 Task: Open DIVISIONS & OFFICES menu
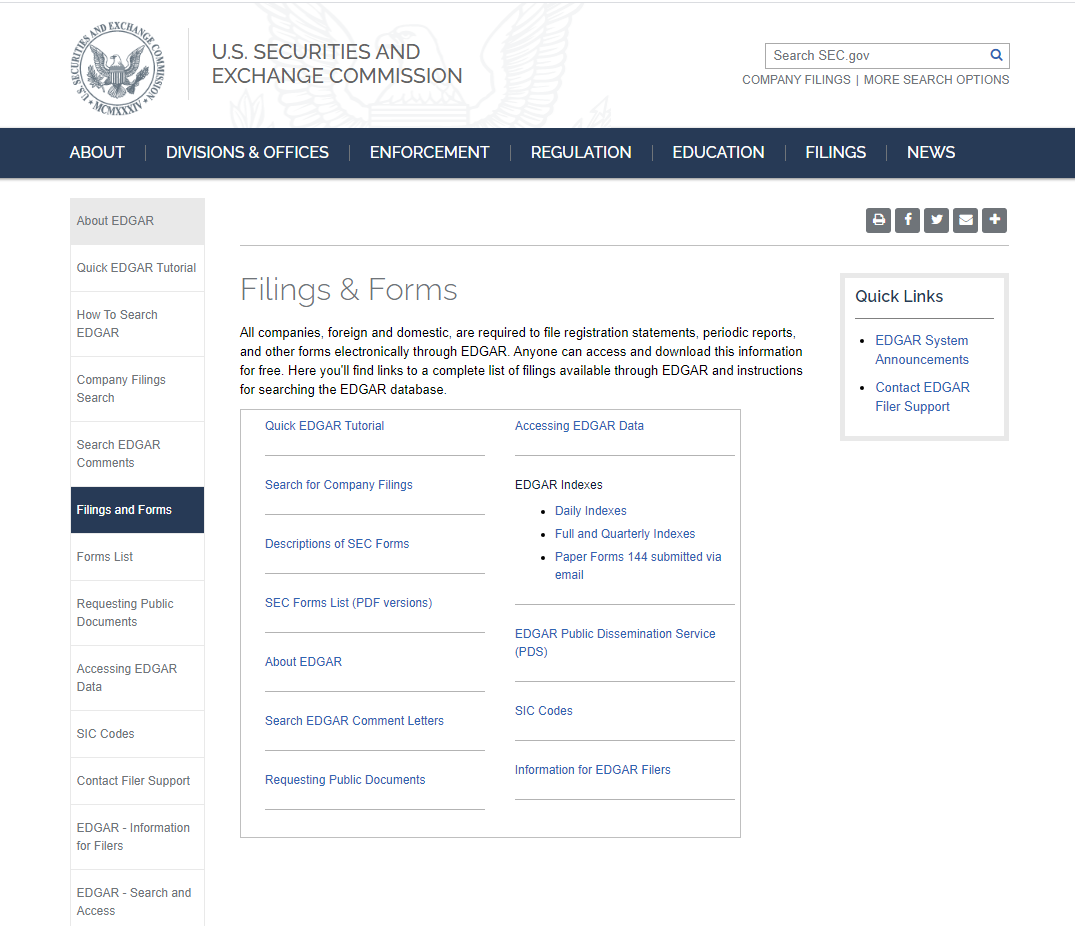(x=247, y=152)
